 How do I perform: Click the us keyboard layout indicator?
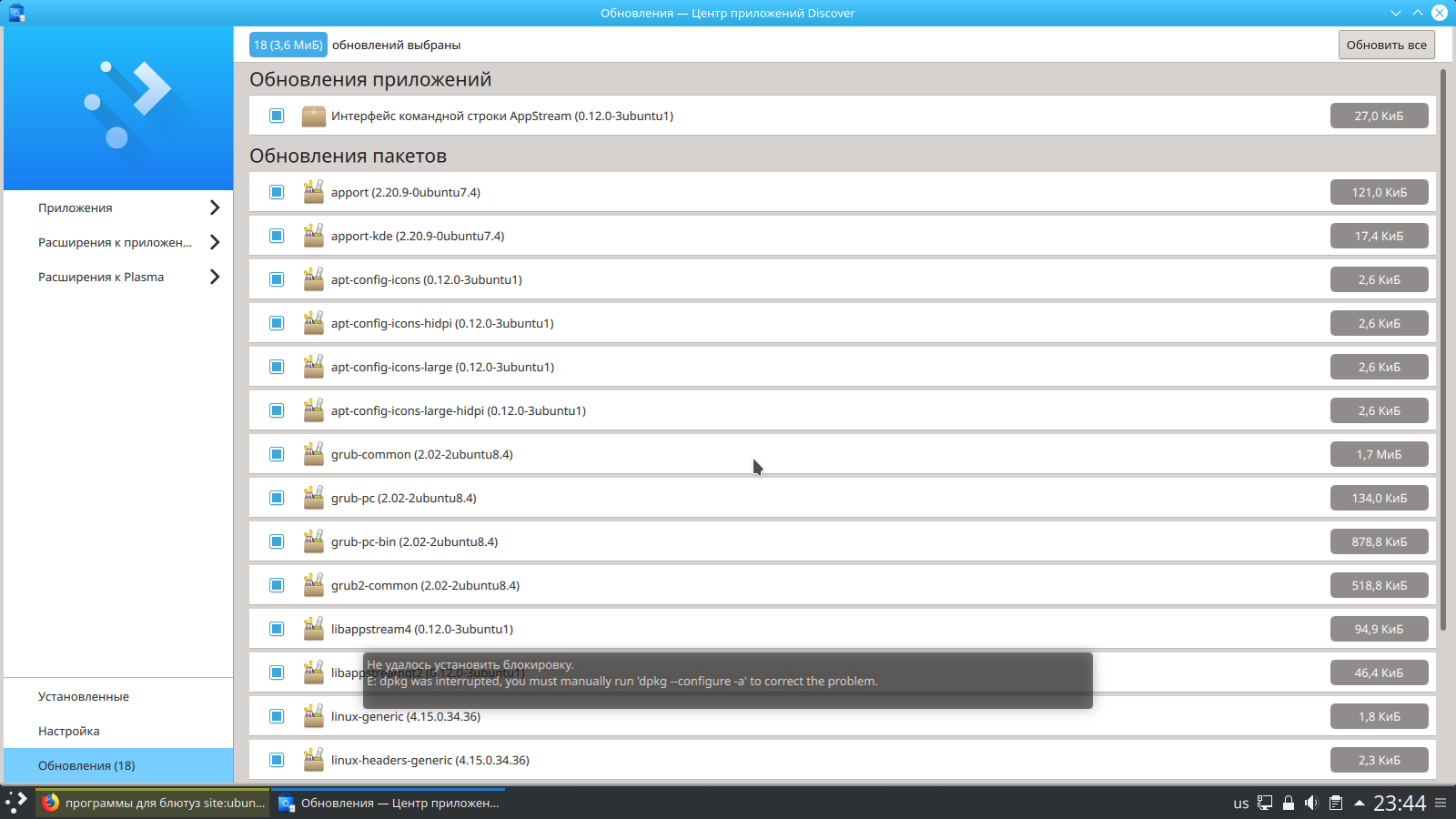coord(1241,804)
